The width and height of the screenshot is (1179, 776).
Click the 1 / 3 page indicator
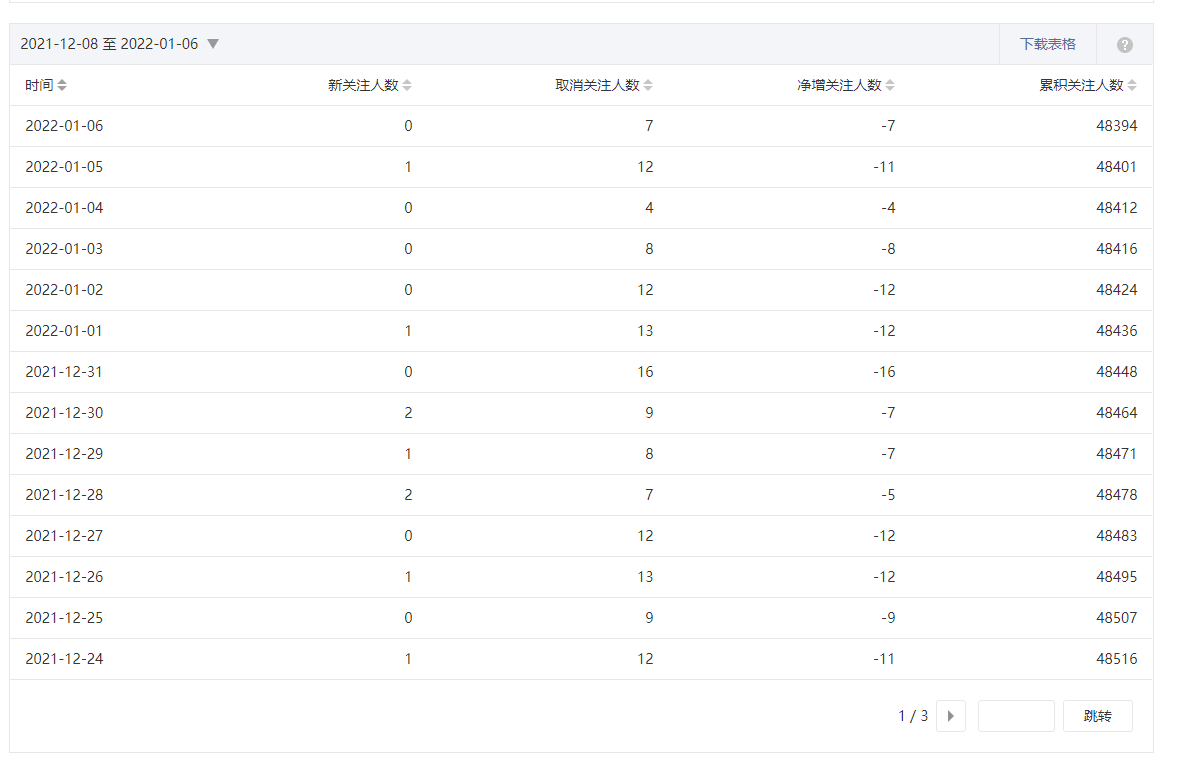coord(912,716)
